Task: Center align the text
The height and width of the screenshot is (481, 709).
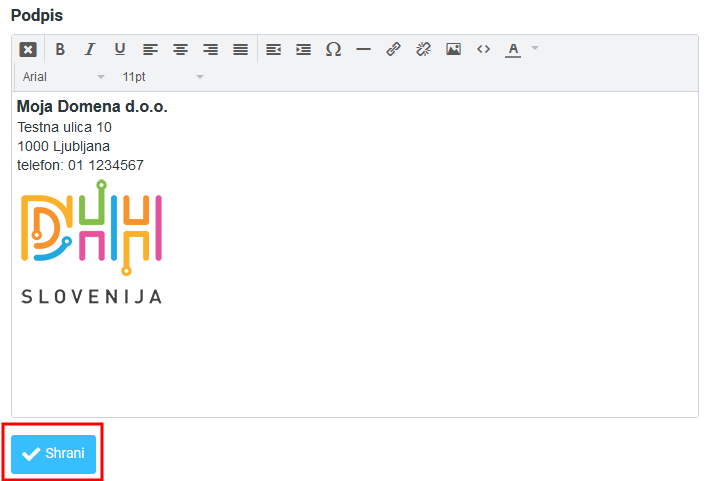Action: pyautogui.click(x=180, y=49)
